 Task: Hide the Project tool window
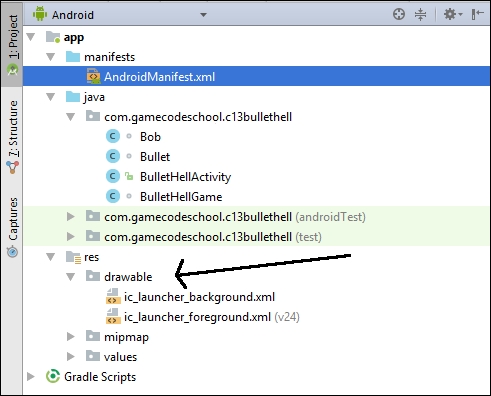pyautogui.click(x=477, y=14)
